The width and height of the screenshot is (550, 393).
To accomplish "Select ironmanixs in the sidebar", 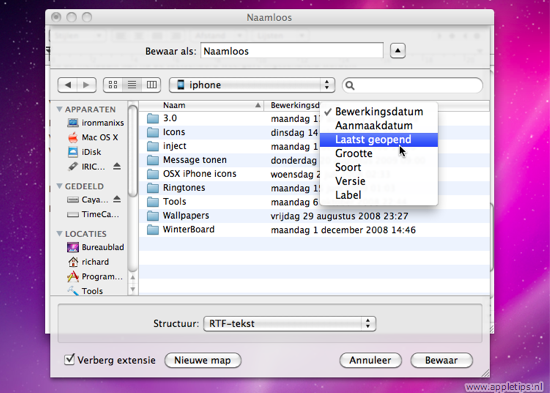I will pos(95,123).
